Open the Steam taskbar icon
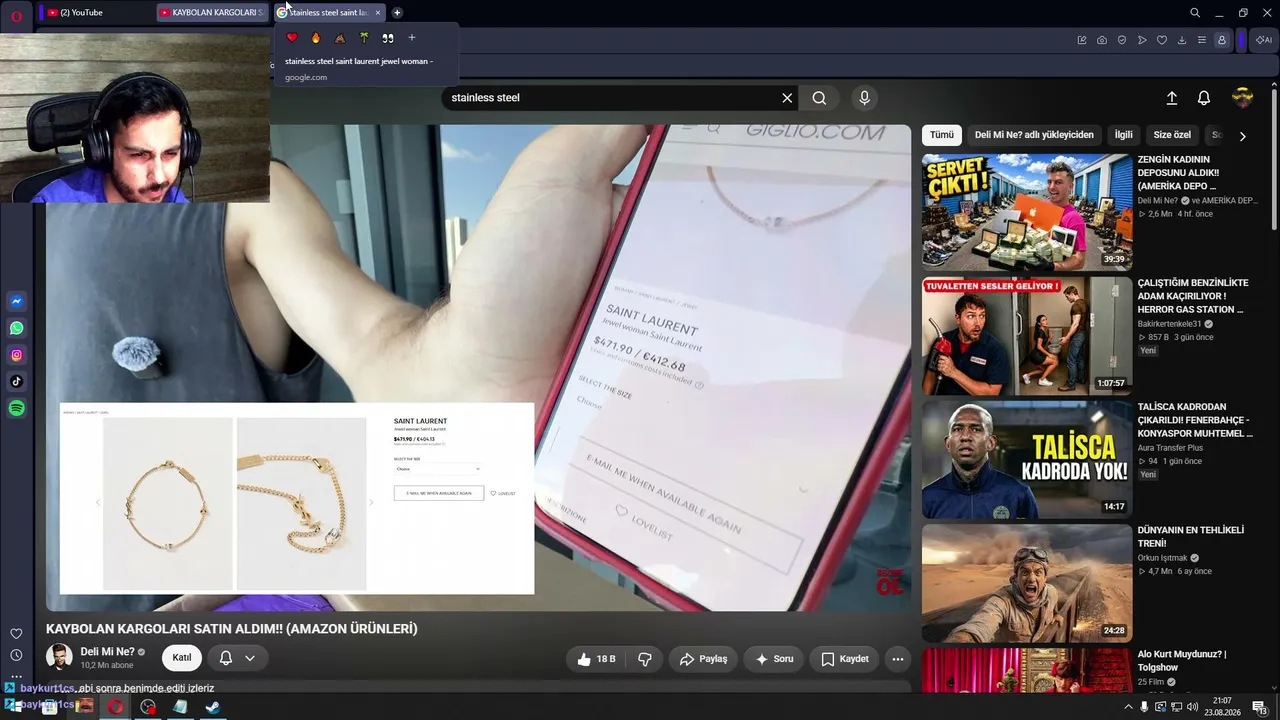 213,707
